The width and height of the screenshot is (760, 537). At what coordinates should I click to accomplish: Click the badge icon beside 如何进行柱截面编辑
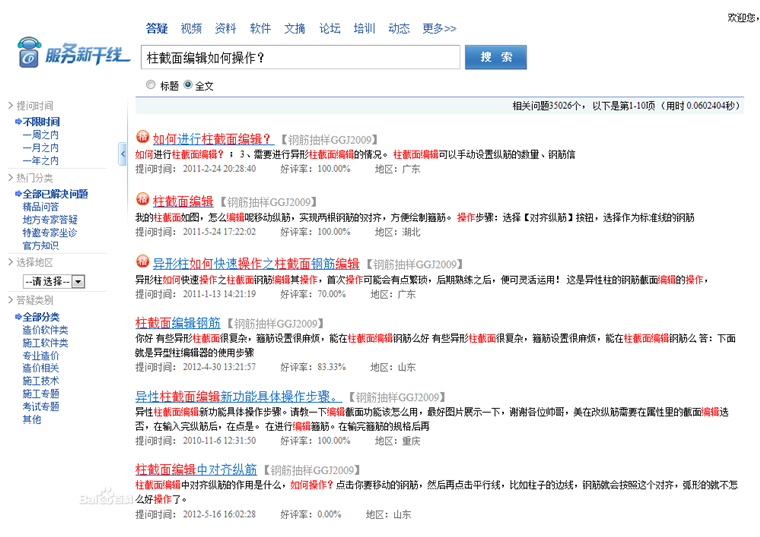click(142, 138)
